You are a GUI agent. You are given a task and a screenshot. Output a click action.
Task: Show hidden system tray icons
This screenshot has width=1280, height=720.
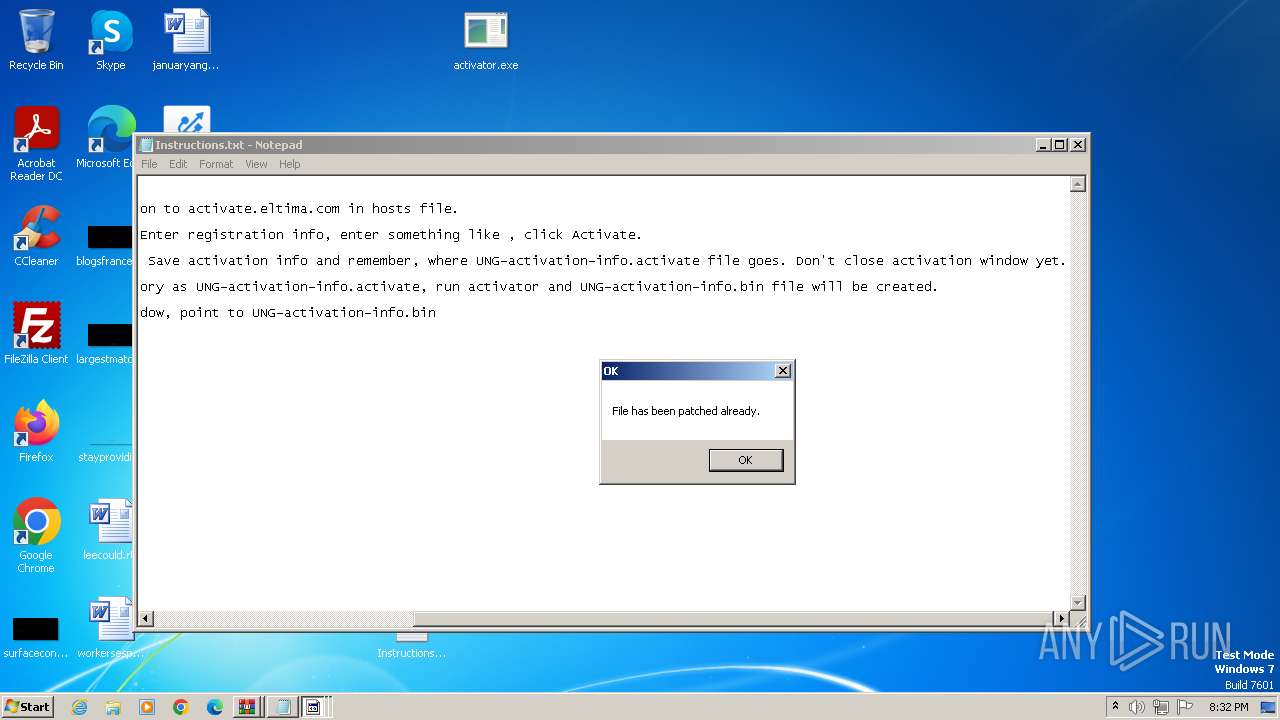[x=1115, y=706]
